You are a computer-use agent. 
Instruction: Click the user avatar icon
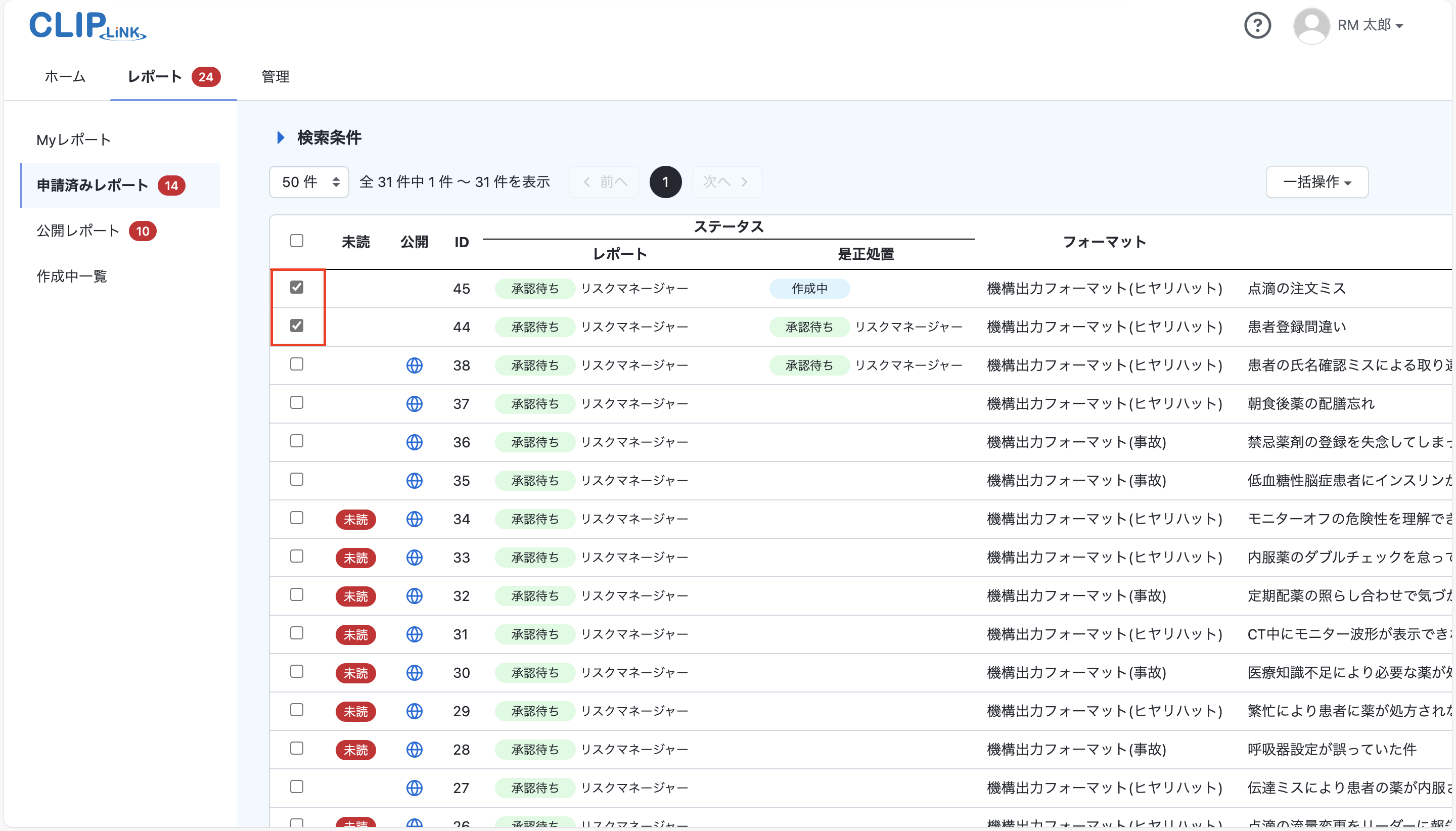tap(1310, 25)
